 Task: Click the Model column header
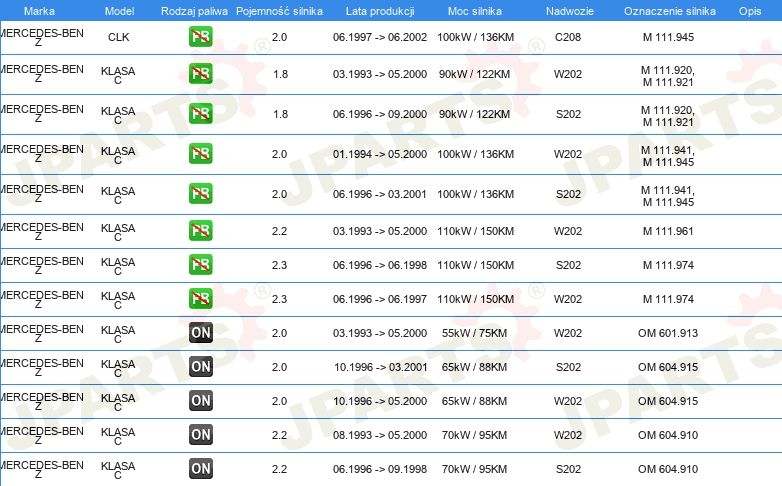(119, 11)
